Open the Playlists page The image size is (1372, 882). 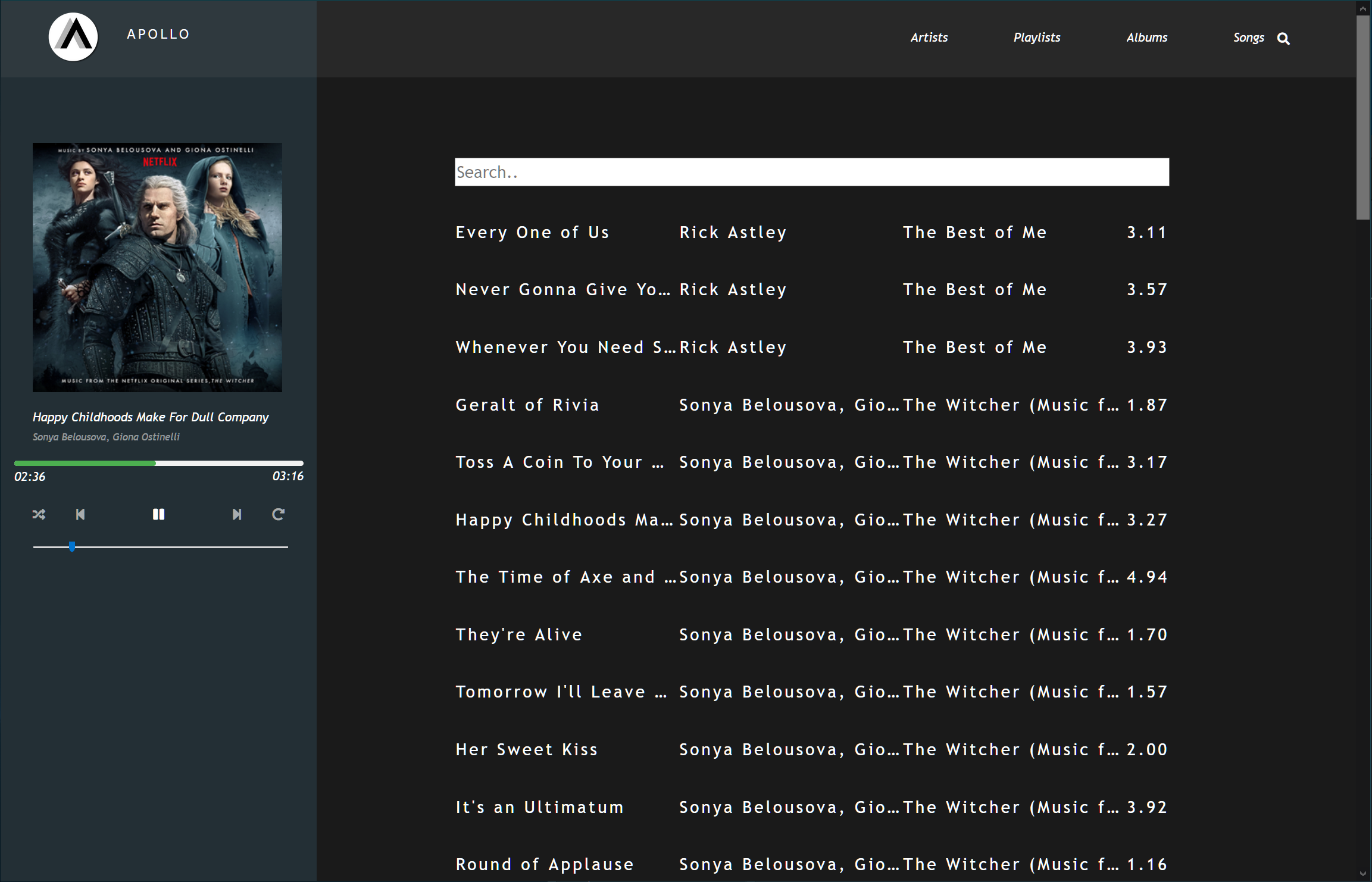point(1036,37)
